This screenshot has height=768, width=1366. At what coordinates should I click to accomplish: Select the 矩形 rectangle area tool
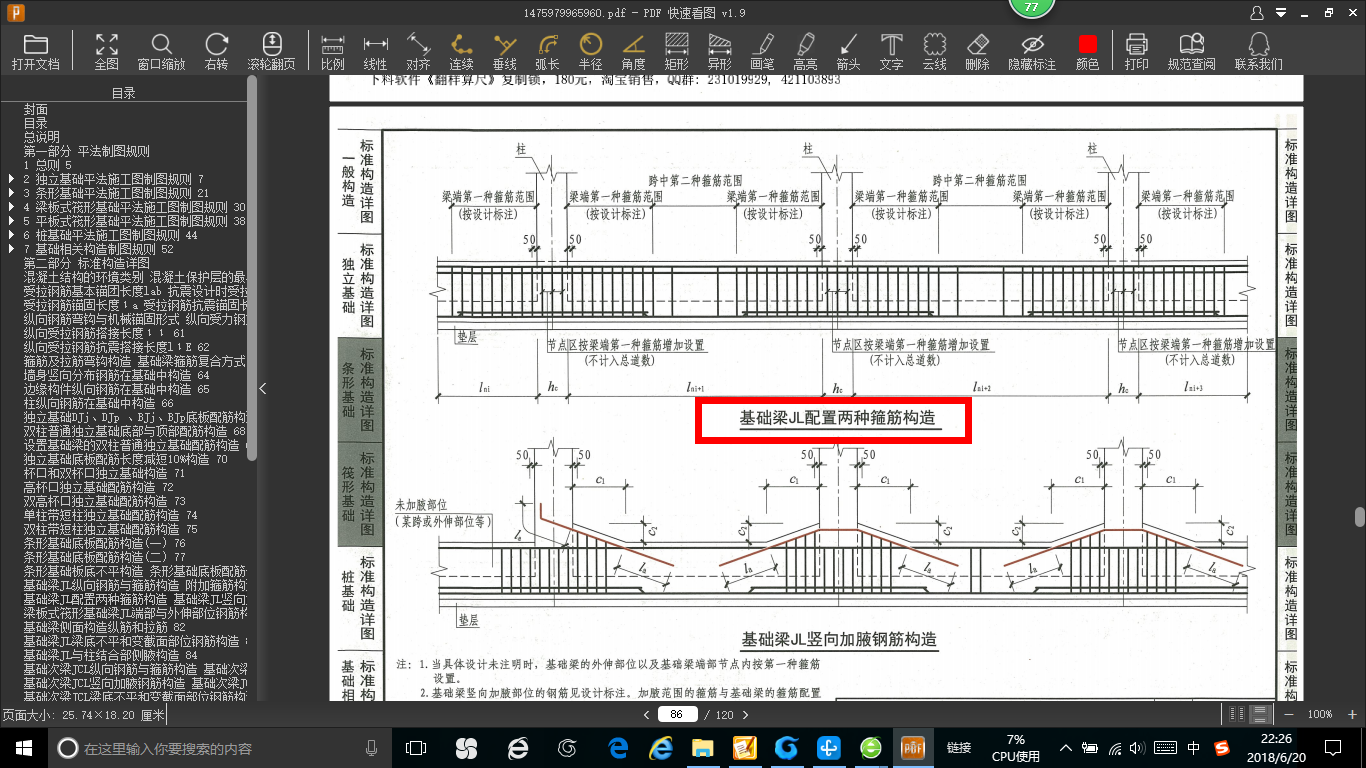pyautogui.click(x=677, y=45)
